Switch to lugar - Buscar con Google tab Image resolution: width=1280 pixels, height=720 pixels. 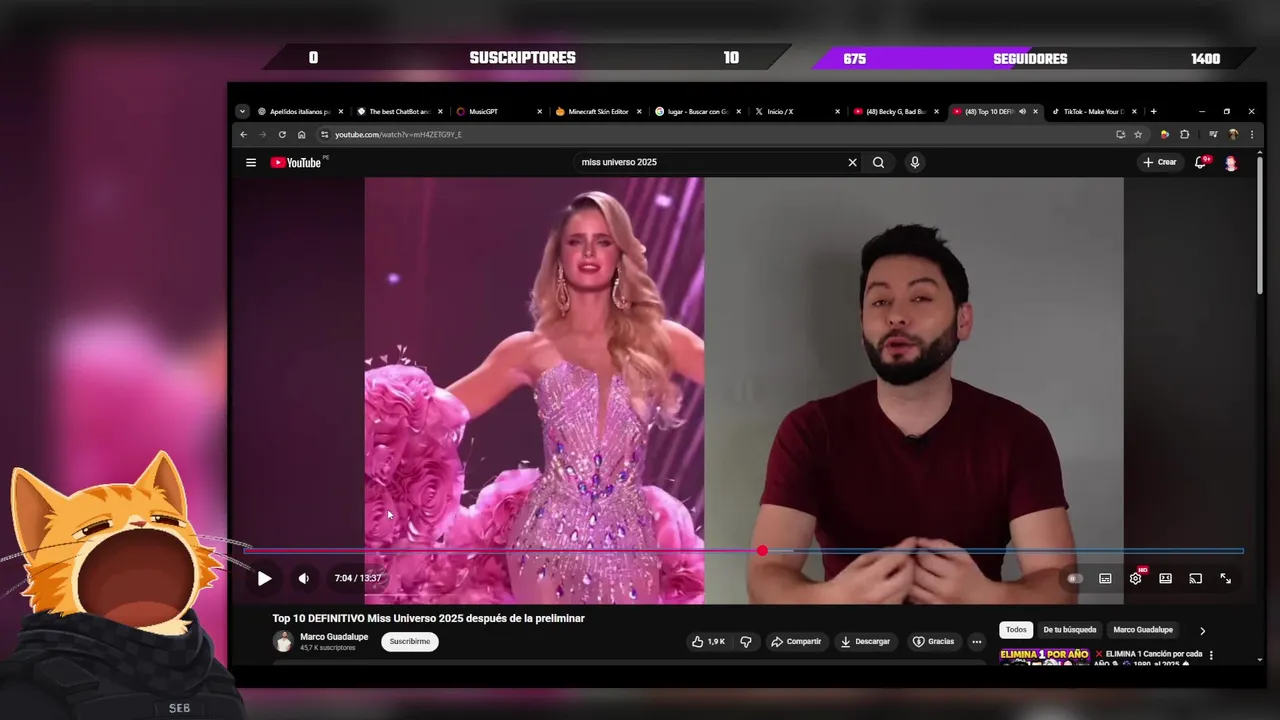click(x=697, y=111)
